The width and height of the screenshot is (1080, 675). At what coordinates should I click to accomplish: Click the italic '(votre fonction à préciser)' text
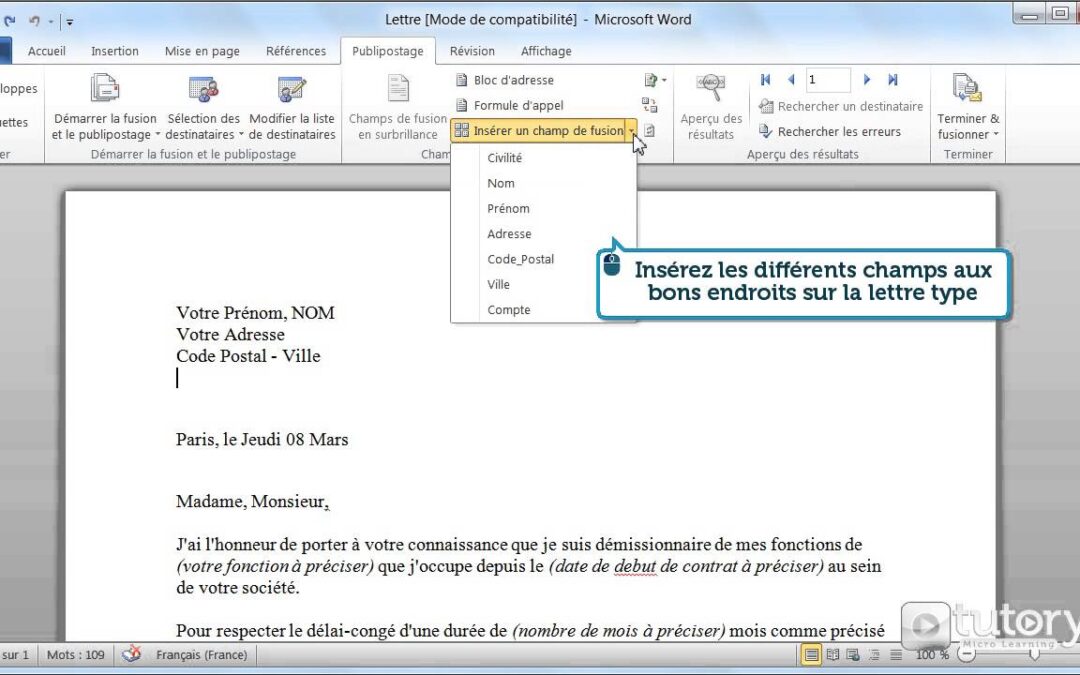click(x=276, y=566)
